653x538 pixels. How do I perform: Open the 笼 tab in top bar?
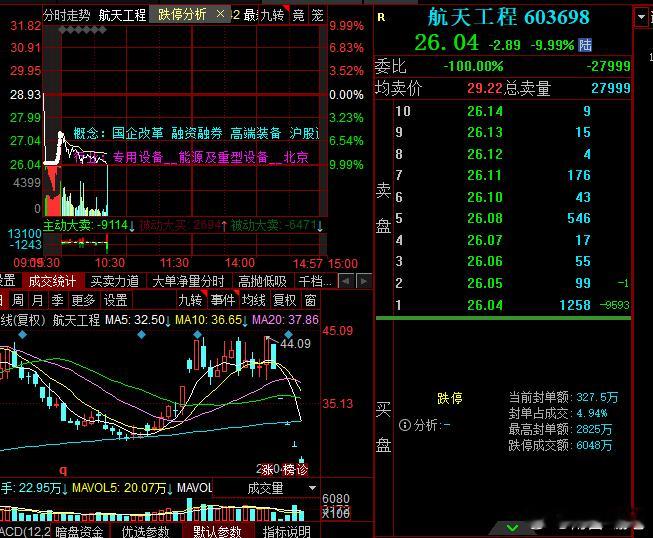pyautogui.click(x=317, y=15)
